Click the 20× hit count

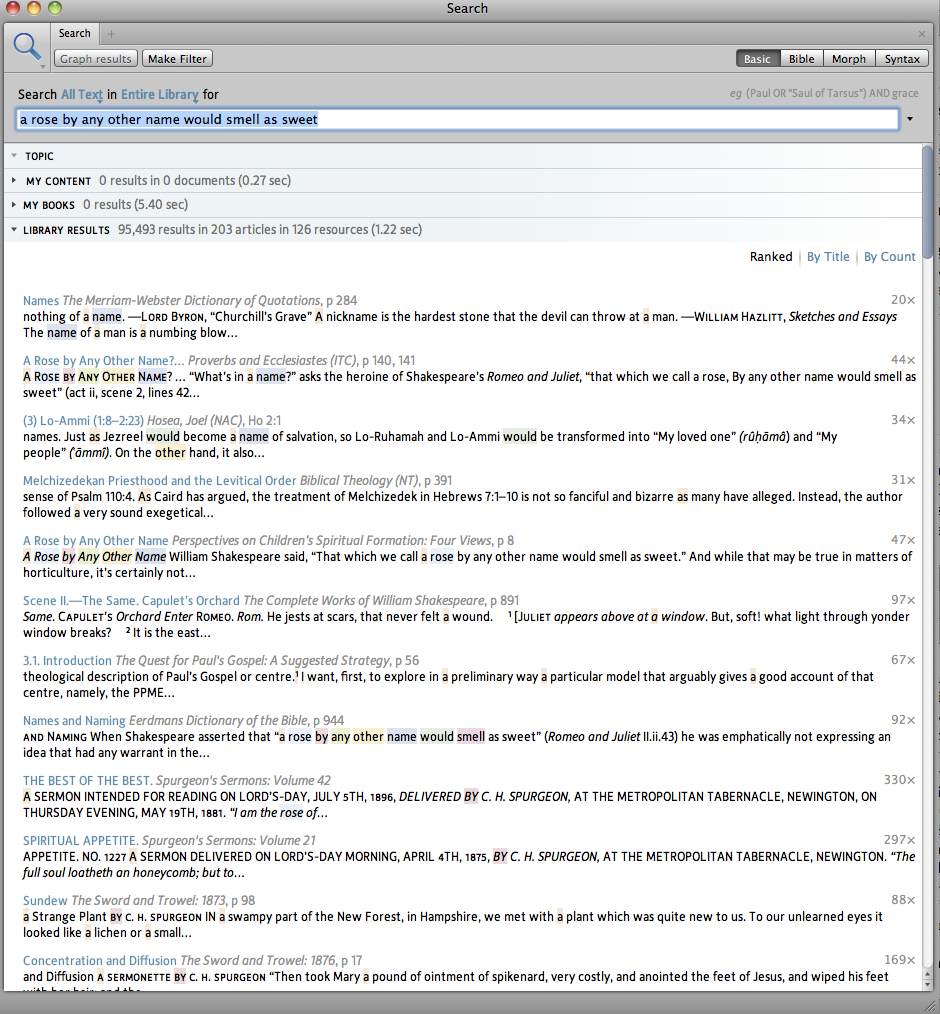pyautogui.click(x=903, y=300)
